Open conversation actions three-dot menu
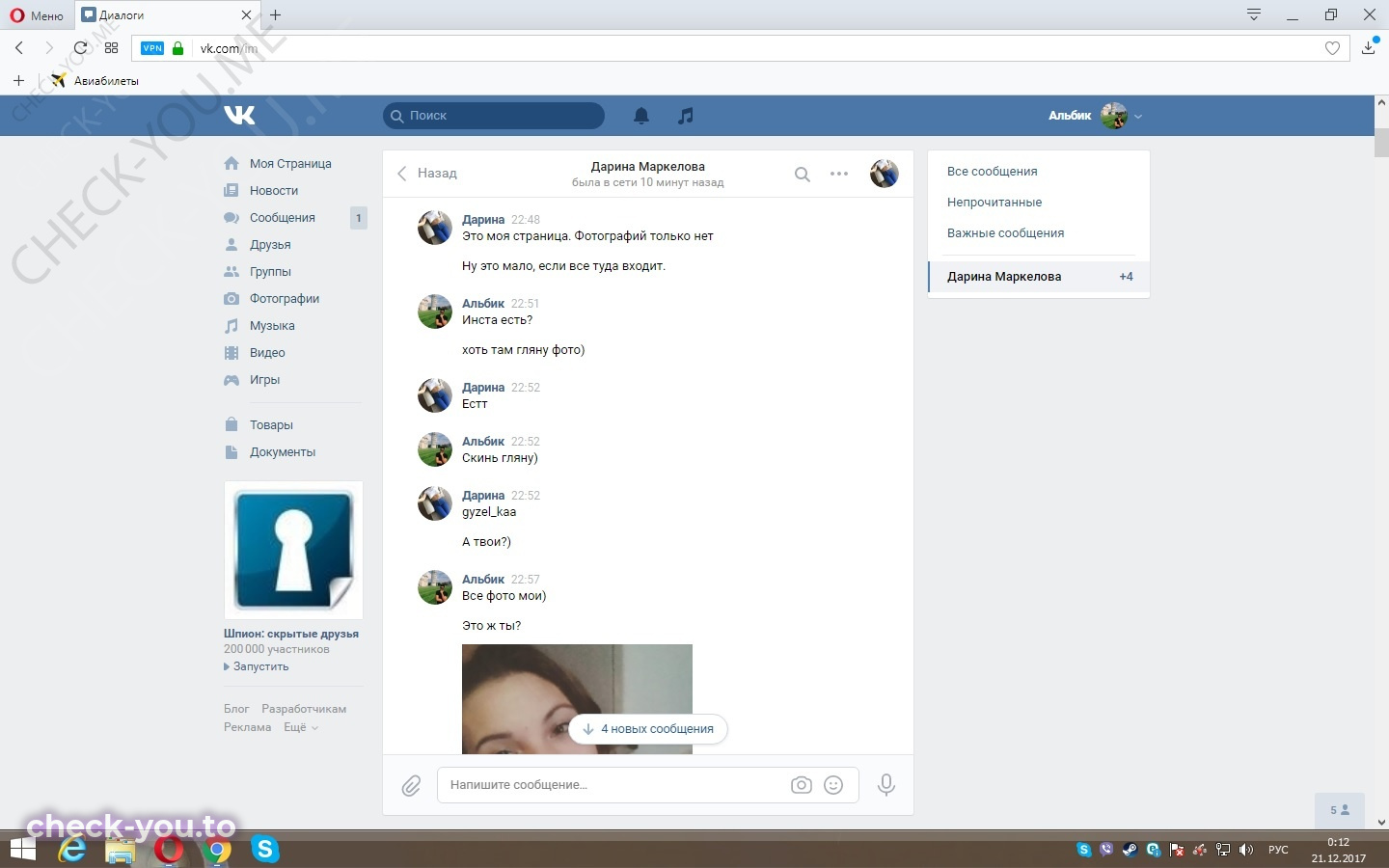Viewport: 1389px width, 868px height. pyautogui.click(x=839, y=174)
